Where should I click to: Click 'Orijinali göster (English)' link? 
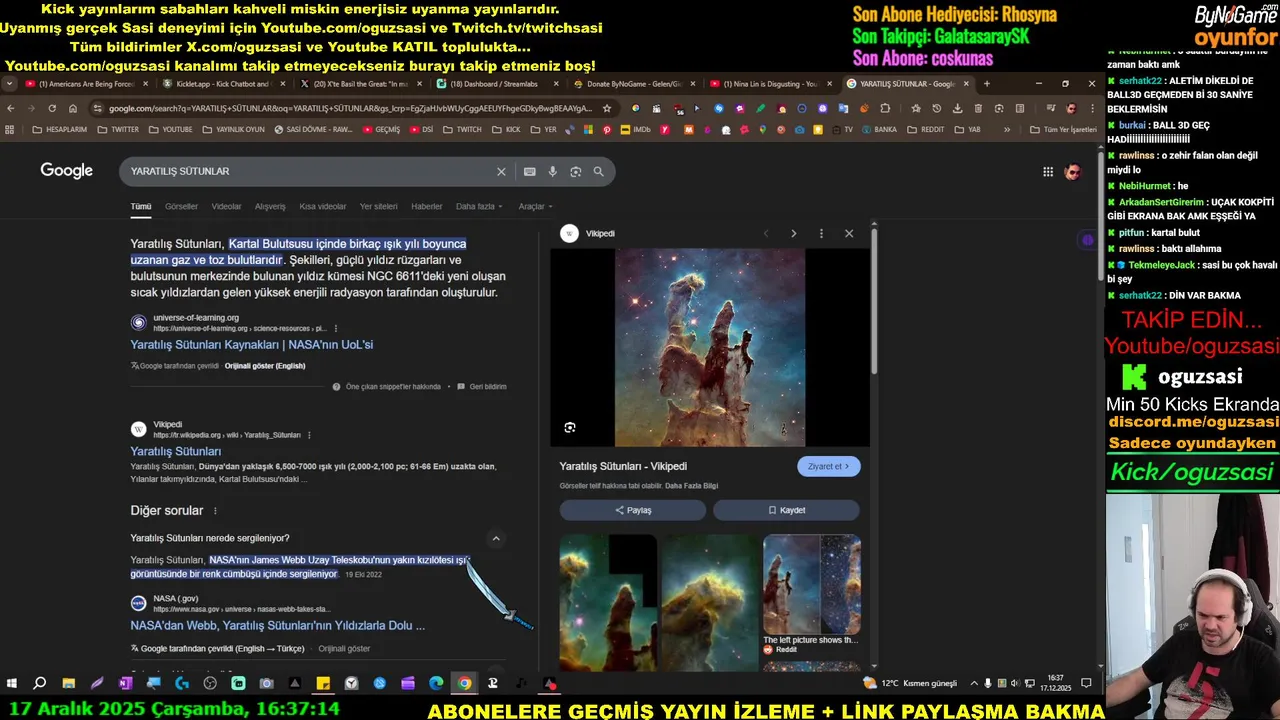pyautogui.click(x=265, y=366)
